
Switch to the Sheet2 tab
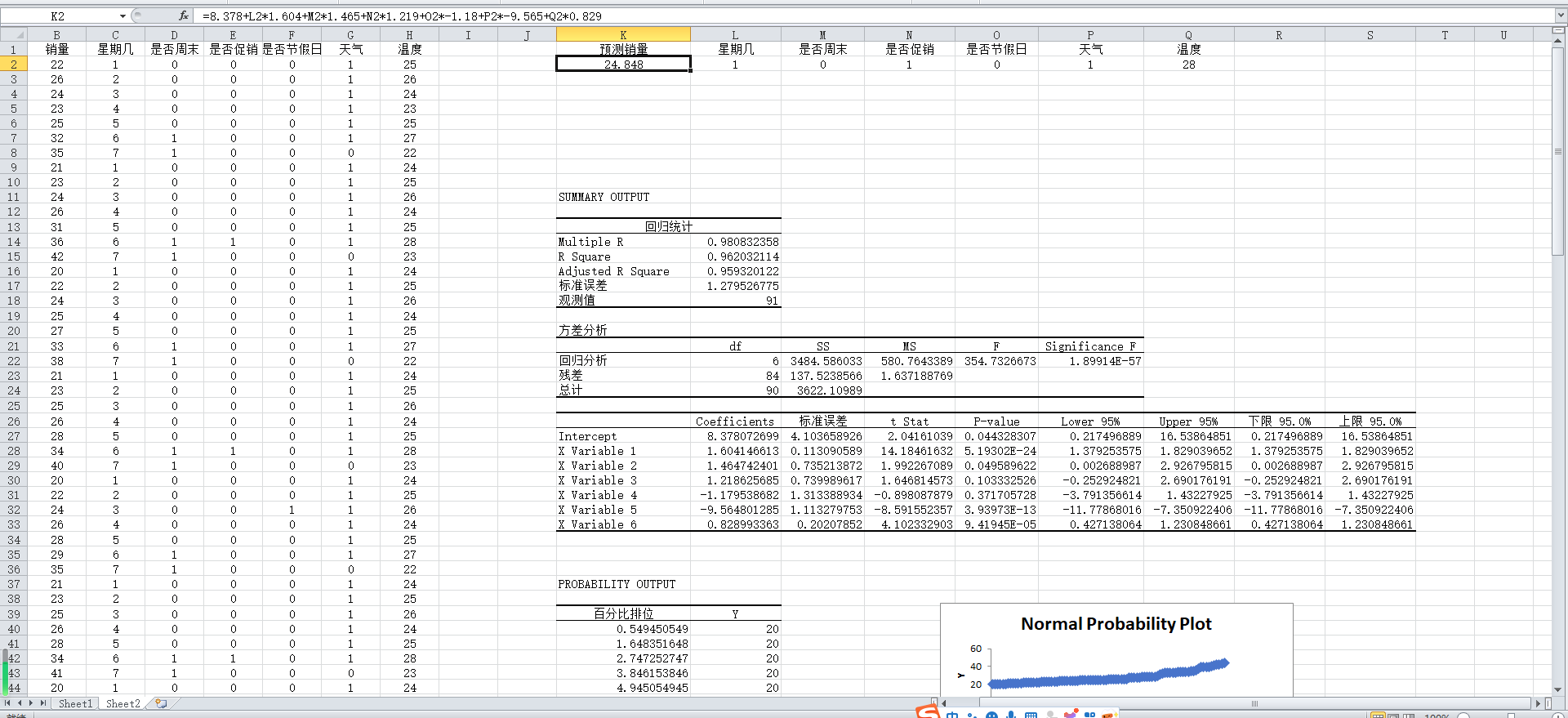click(x=122, y=703)
